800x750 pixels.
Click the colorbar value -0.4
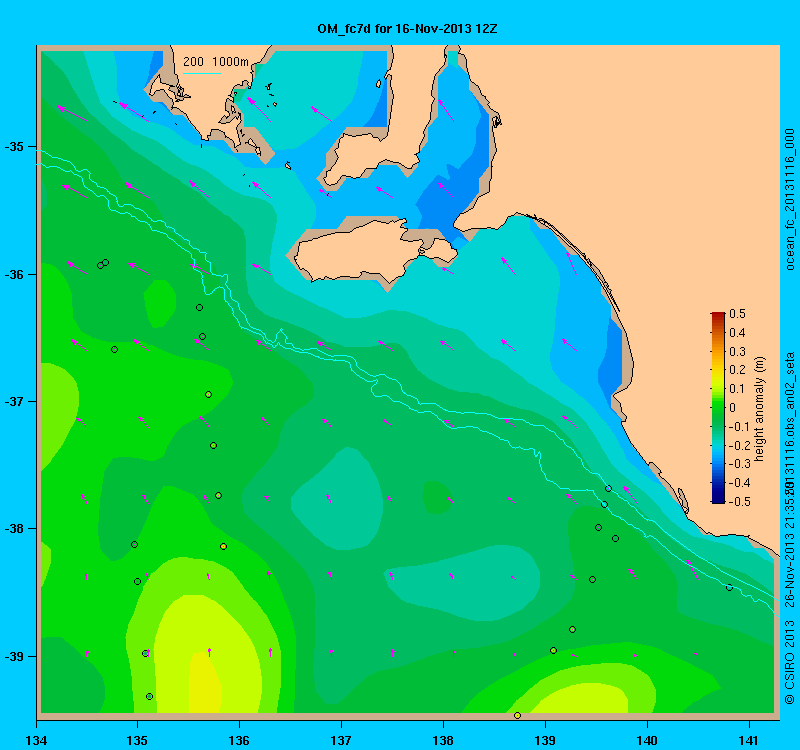click(x=739, y=483)
